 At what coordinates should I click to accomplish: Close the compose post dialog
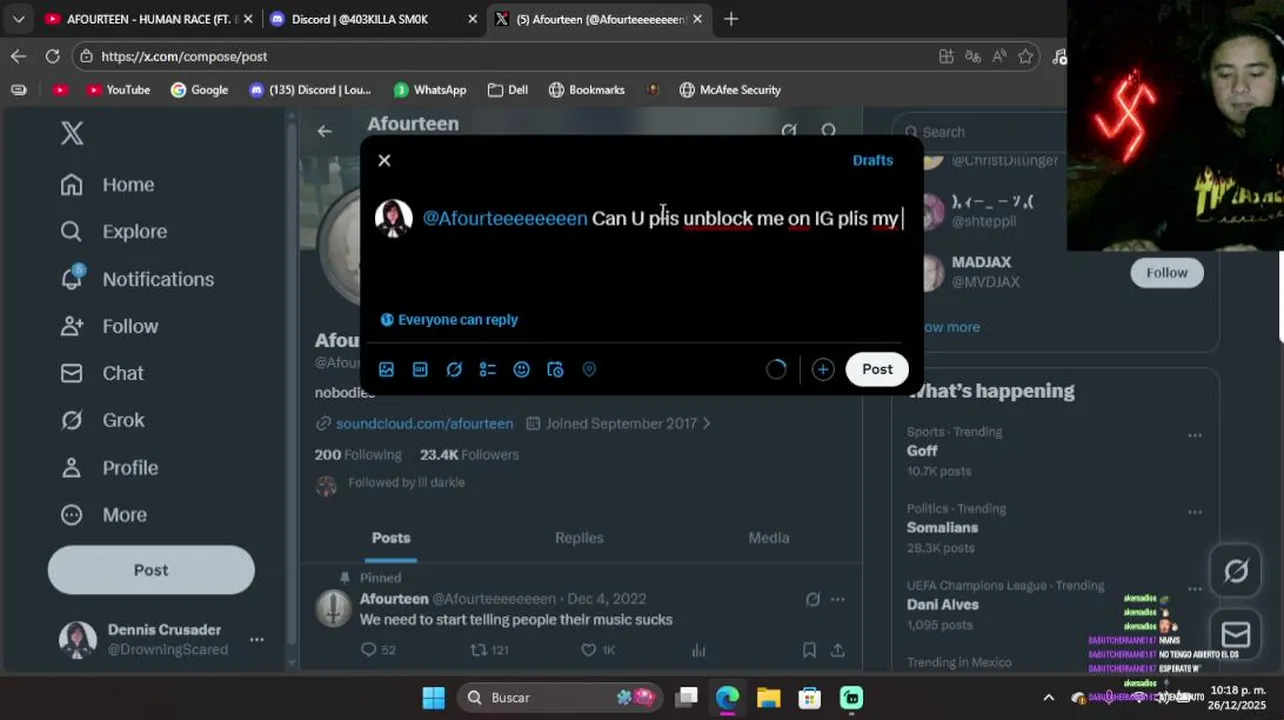[x=384, y=160]
